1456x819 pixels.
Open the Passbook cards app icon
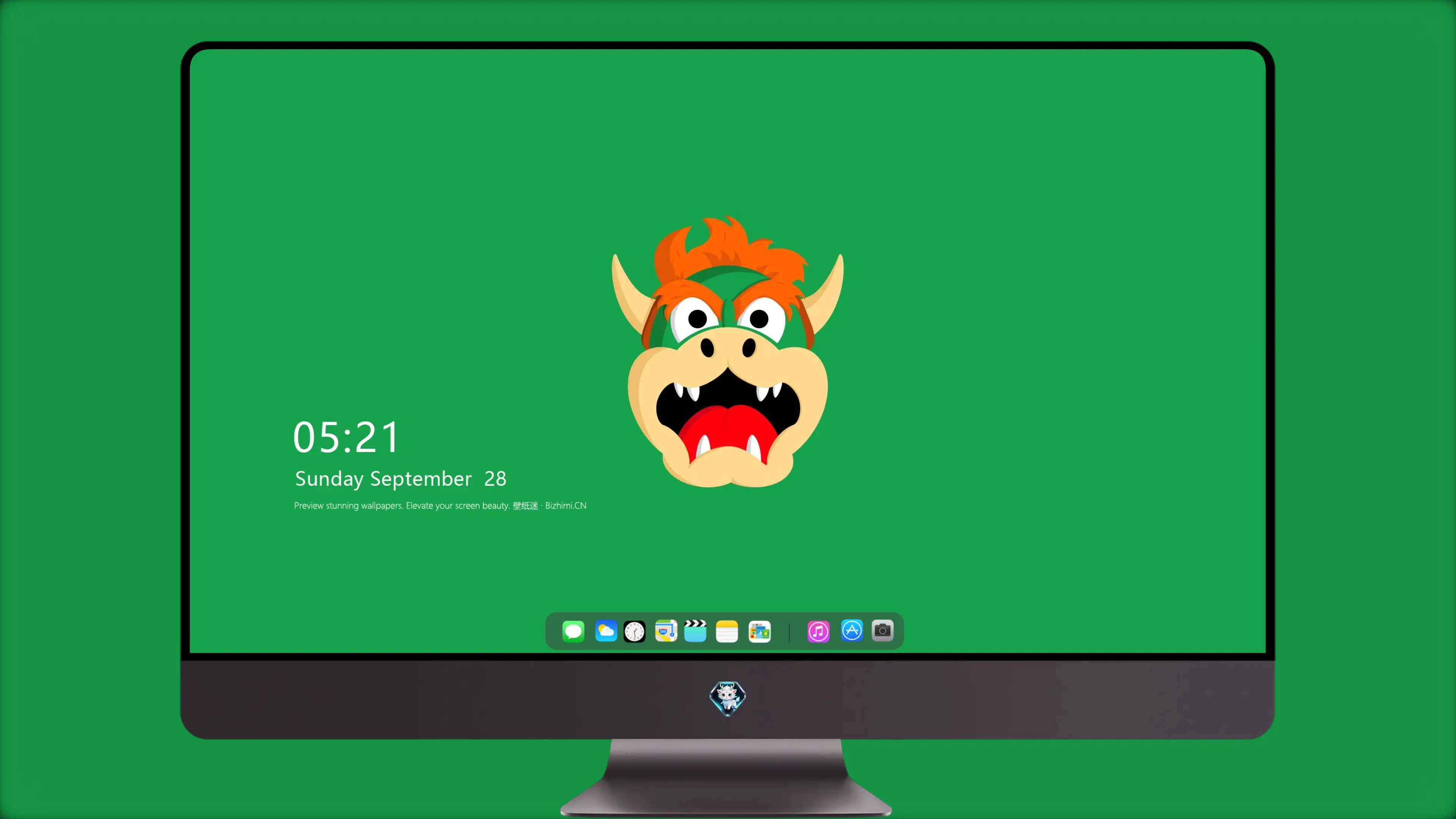point(759,631)
